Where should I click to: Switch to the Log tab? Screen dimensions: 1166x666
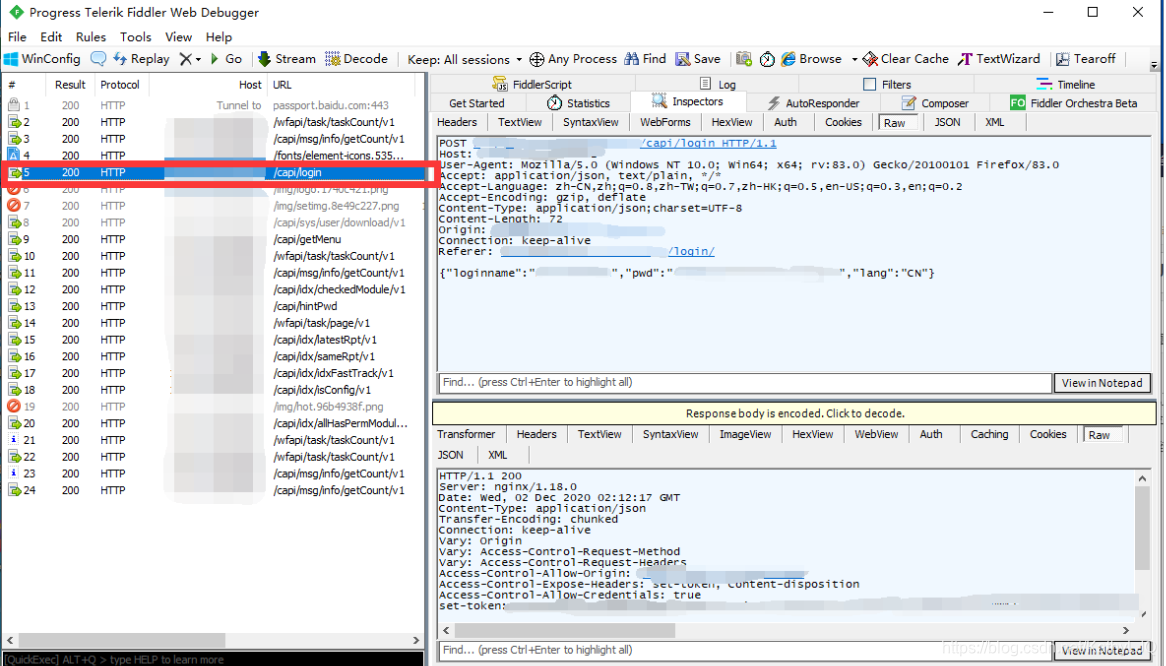718,84
